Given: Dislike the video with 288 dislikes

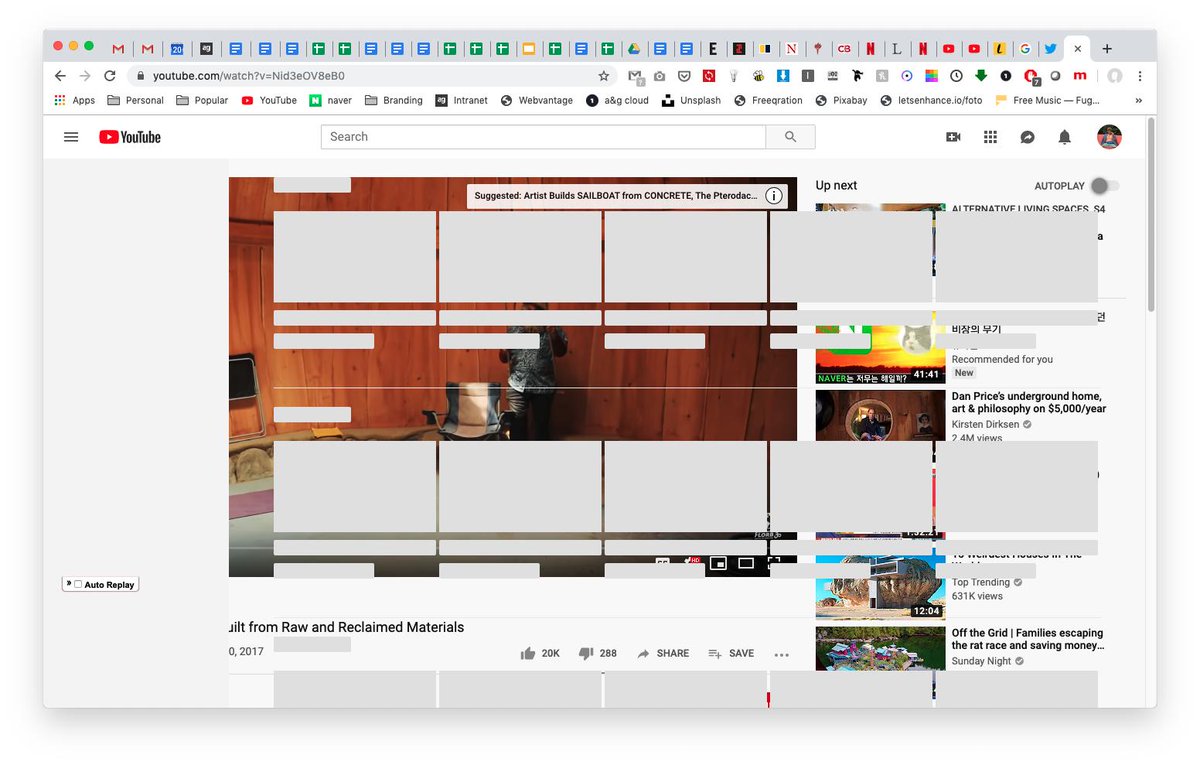Looking at the screenshot, I should click(x=597, y=653).
